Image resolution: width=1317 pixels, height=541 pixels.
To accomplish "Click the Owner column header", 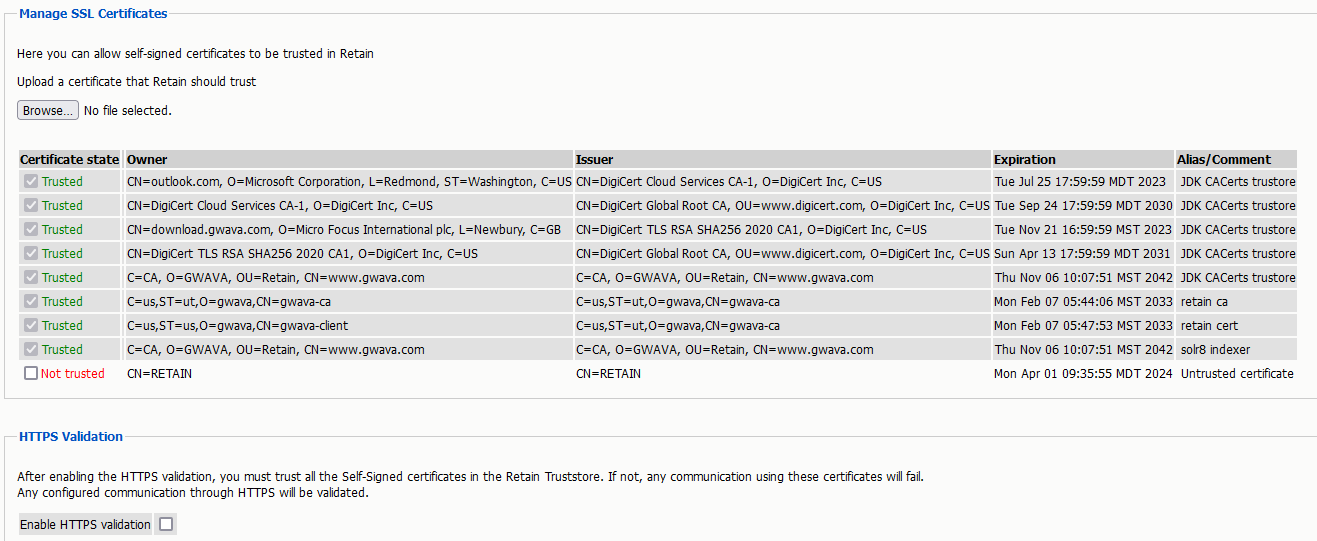I will click(147, 160).
